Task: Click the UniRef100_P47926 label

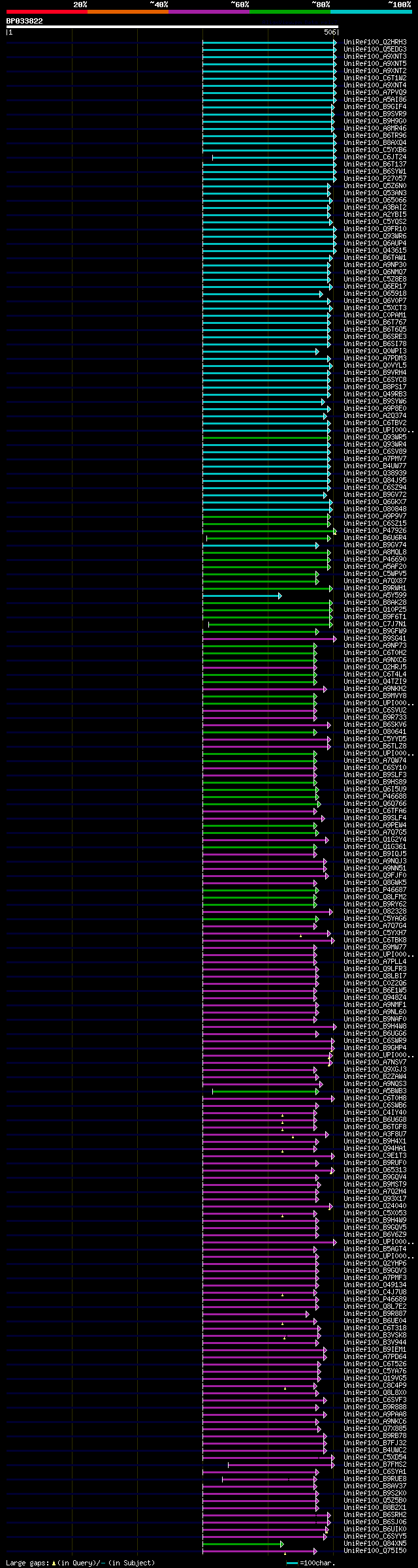Action: point(375,531)
